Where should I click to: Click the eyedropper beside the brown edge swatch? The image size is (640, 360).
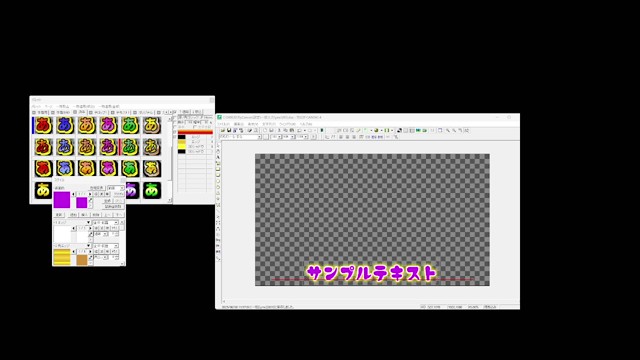pos(91,258)
